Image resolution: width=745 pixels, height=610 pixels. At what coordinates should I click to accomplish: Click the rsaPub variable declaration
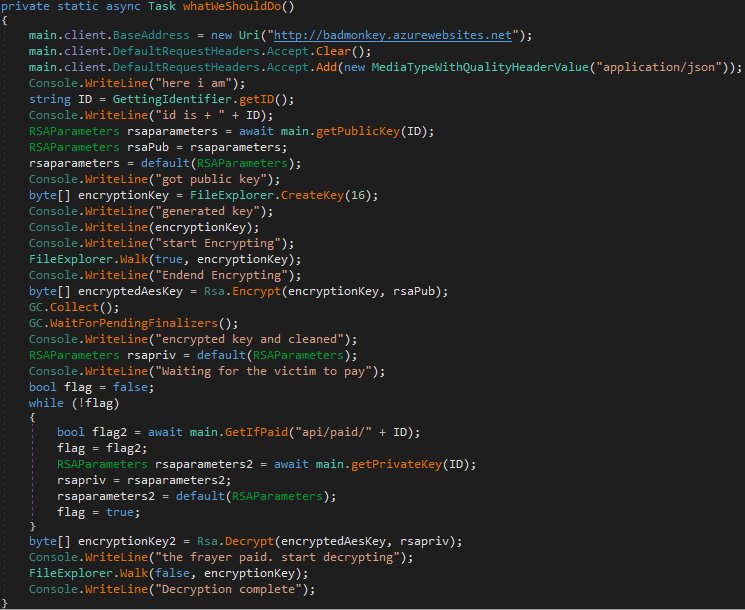tap(158, 147)
